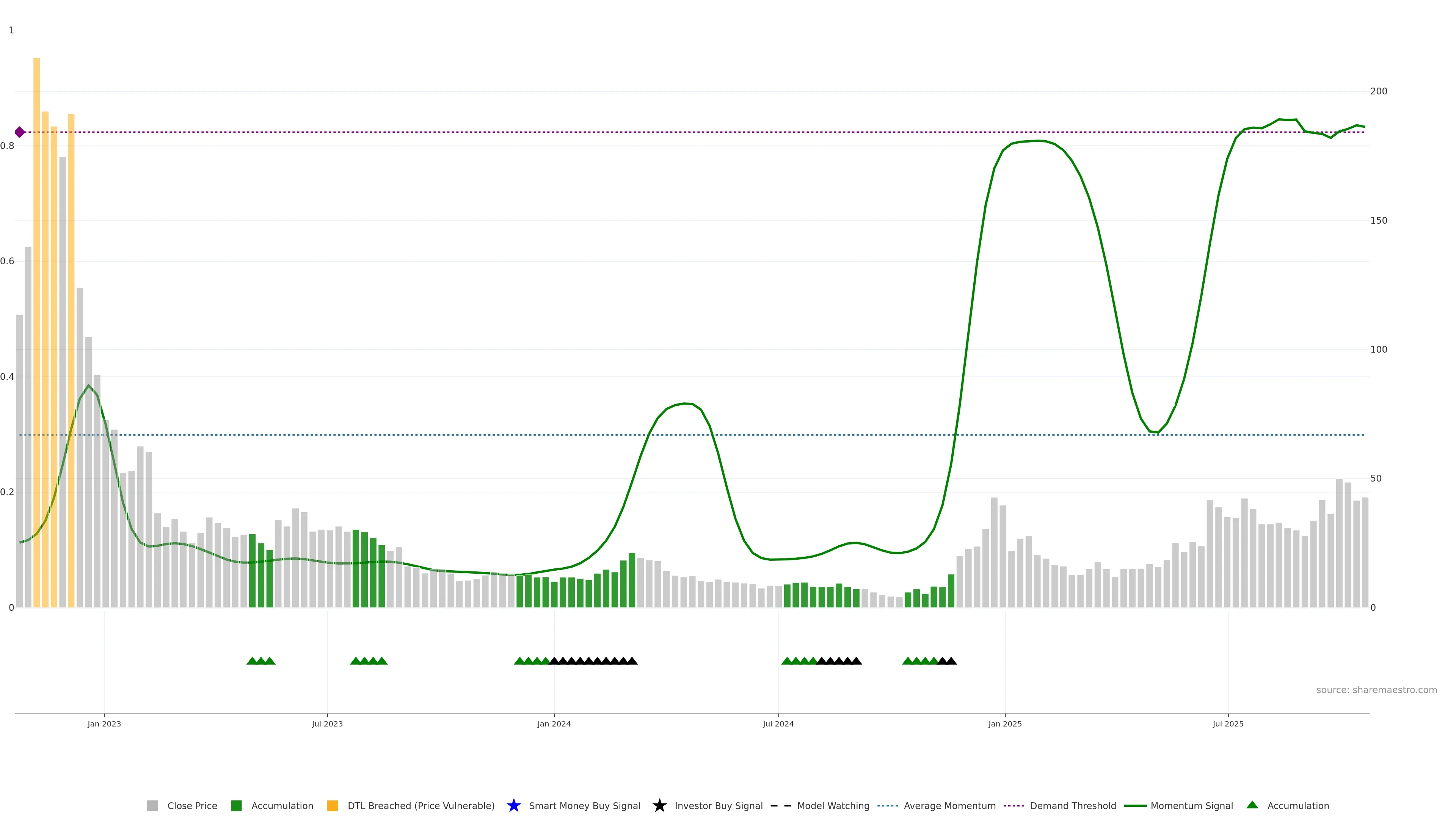
Task: Click the orange DTL Breached legend swatch
Action: 333,805
